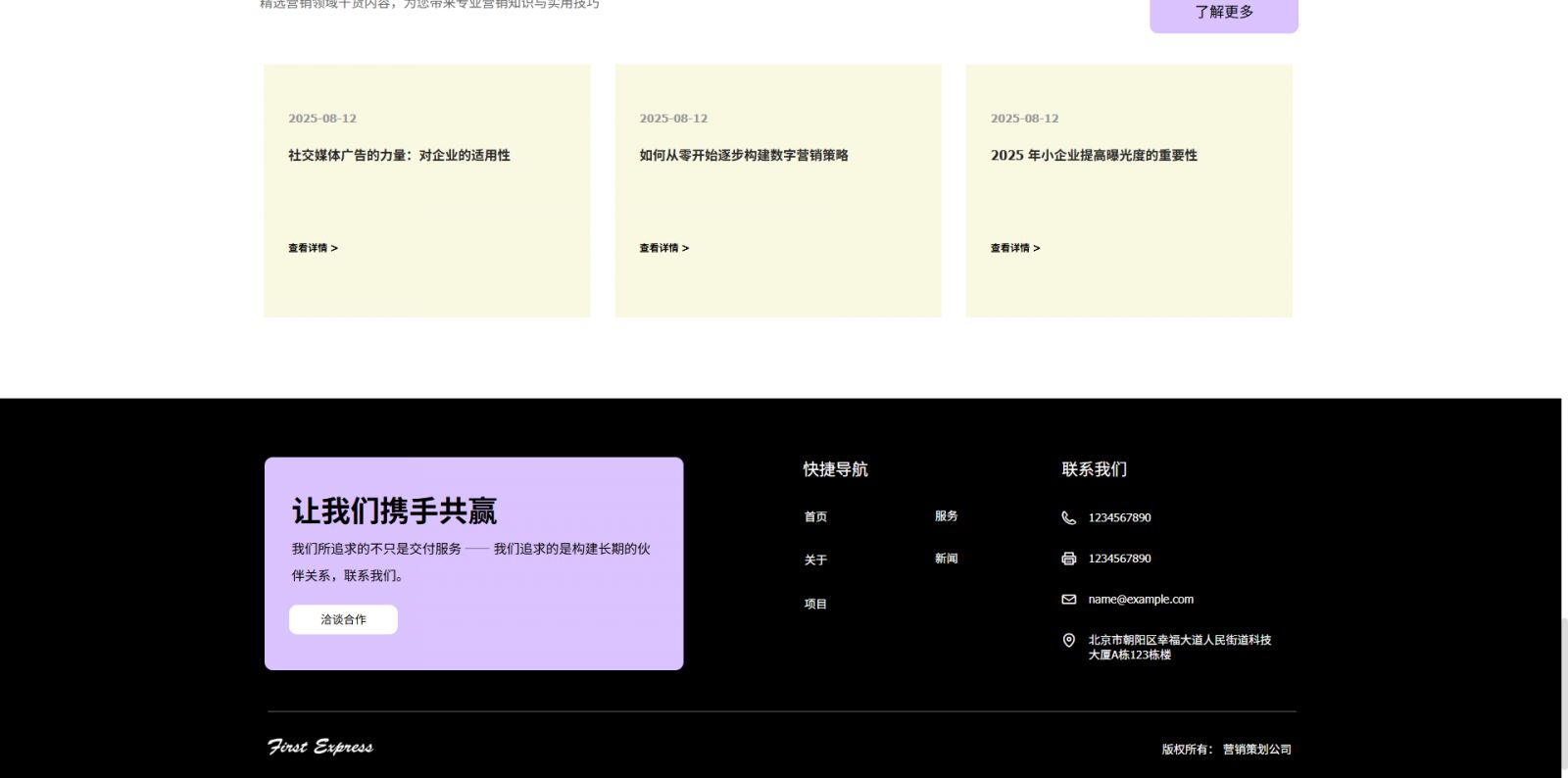Viewport: 1568px width, 778px height.
Task: Go to 项目 in footer navigation
Action: (815, 604)
